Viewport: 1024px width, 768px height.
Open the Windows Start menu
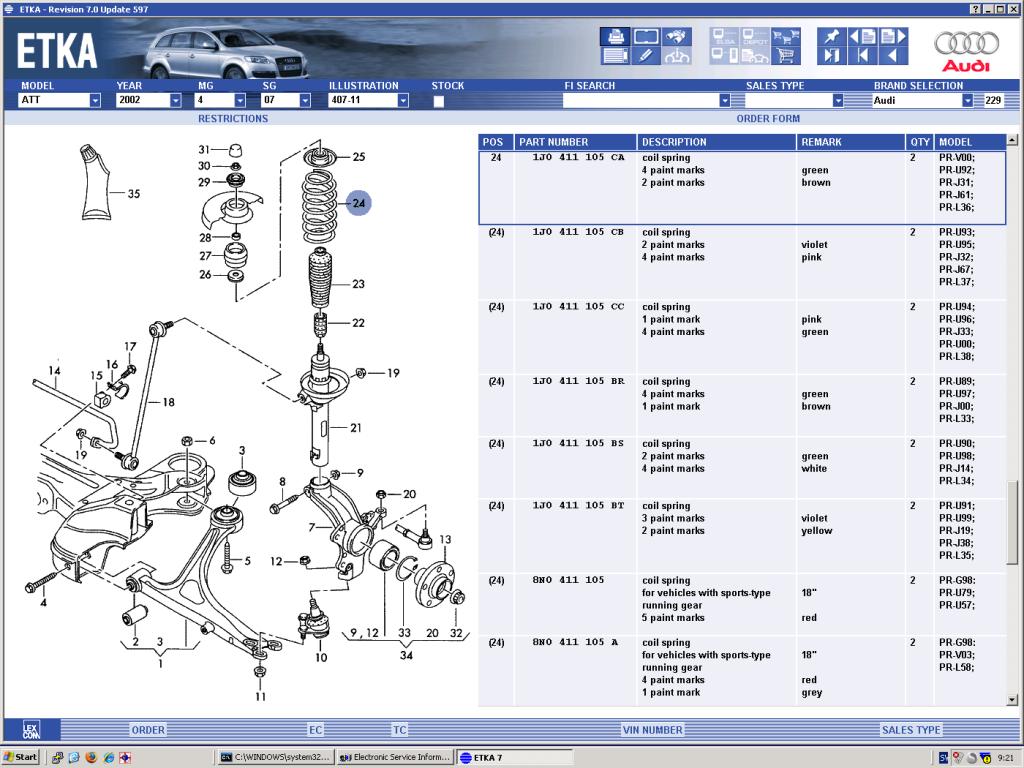click(21, 758)
